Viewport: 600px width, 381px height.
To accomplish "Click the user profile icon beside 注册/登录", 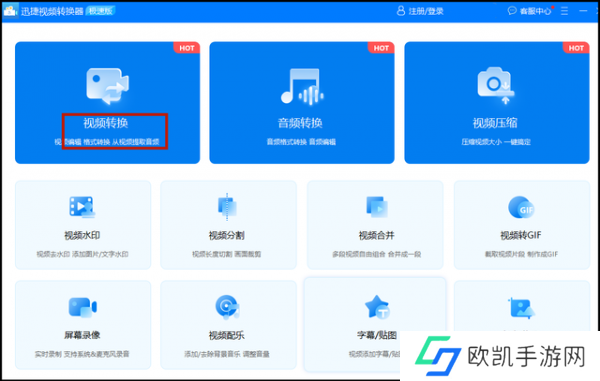I will point(401,11).
